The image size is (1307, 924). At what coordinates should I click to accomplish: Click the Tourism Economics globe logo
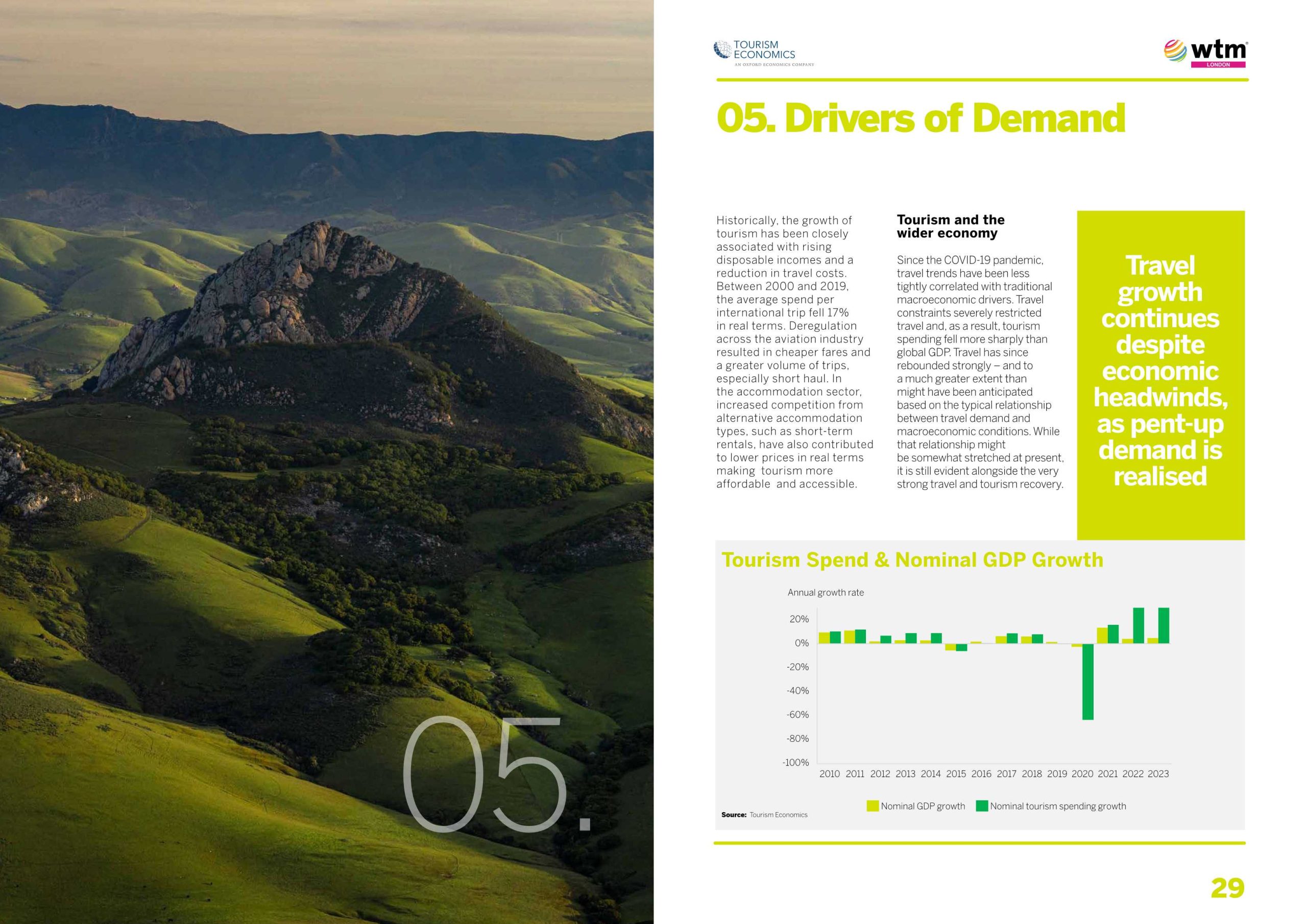tap(722, 50)
